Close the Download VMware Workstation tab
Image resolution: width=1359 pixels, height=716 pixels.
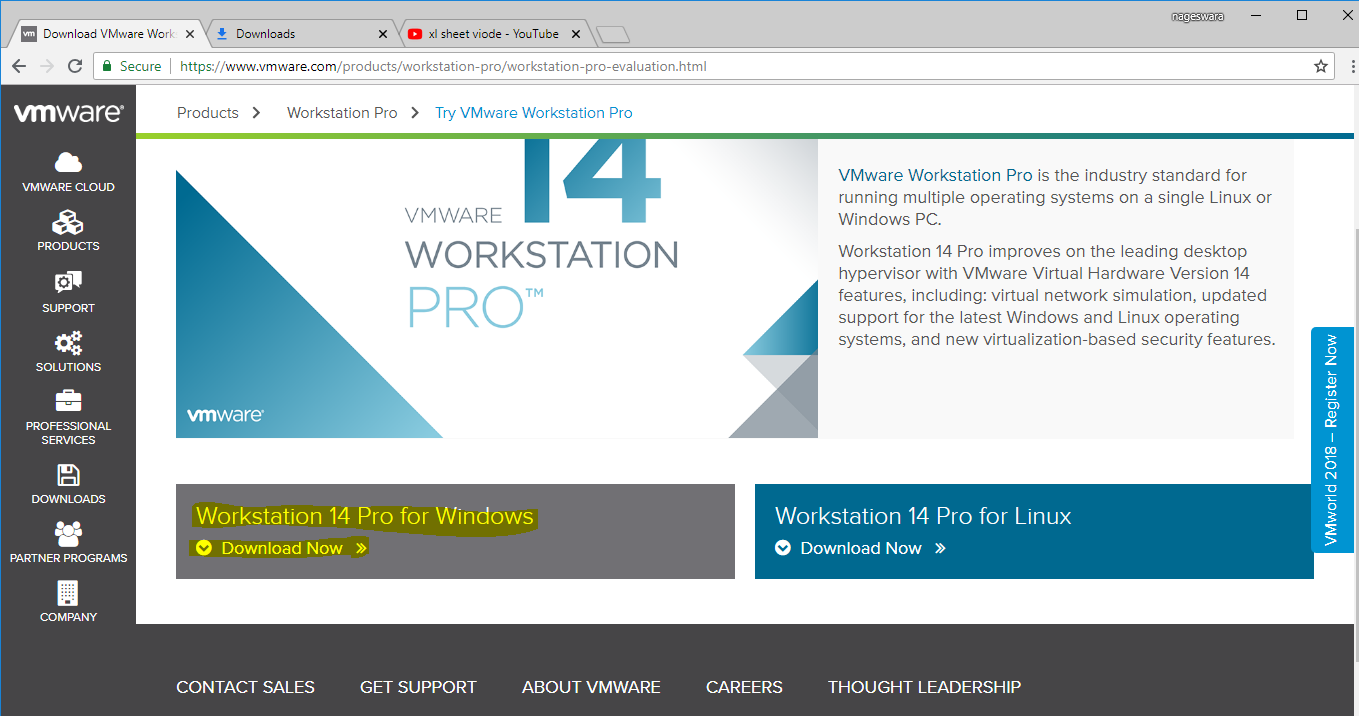click(190, 33)
